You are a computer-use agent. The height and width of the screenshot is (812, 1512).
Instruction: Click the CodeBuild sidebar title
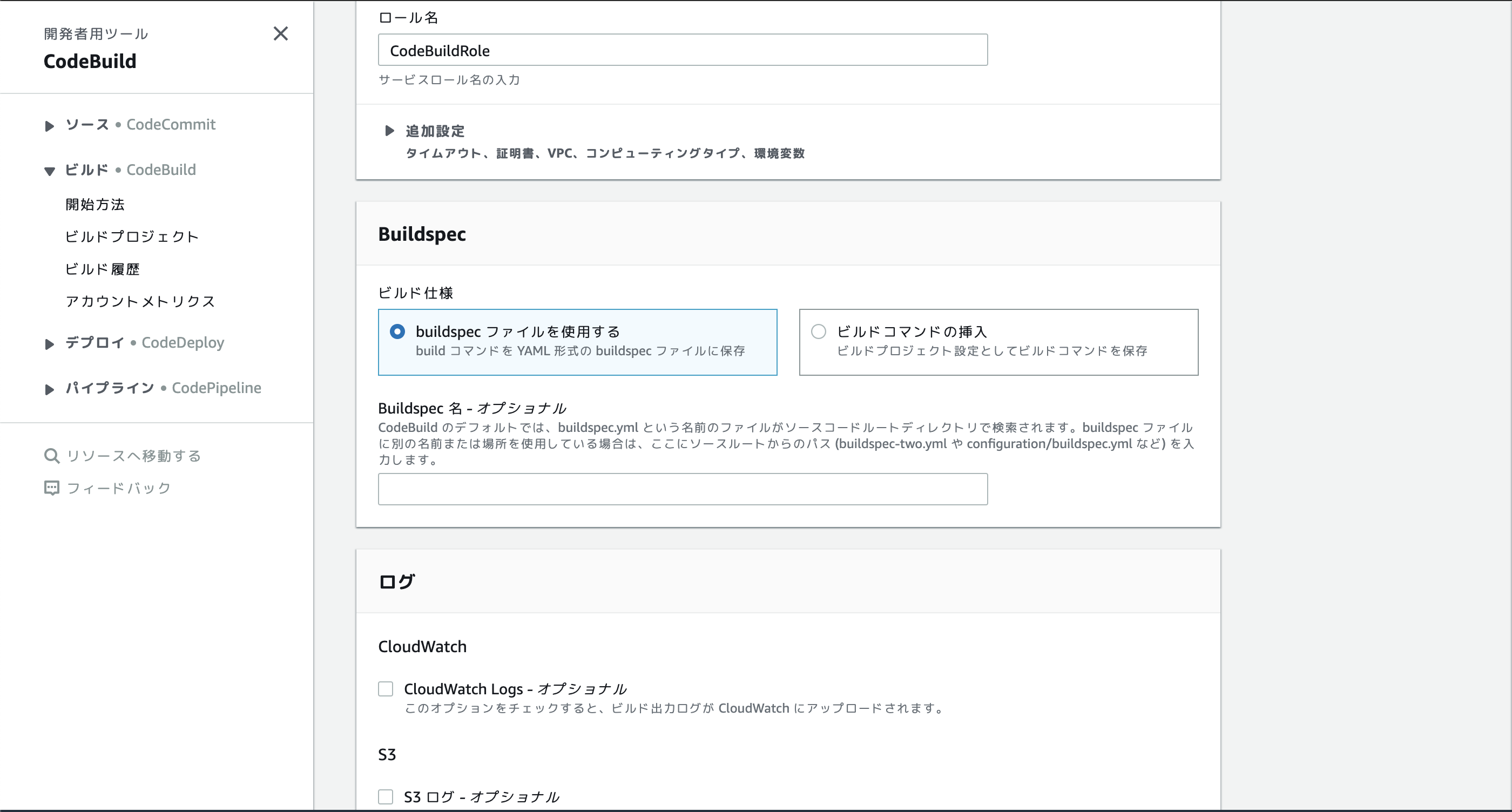[x=90, y=61]
